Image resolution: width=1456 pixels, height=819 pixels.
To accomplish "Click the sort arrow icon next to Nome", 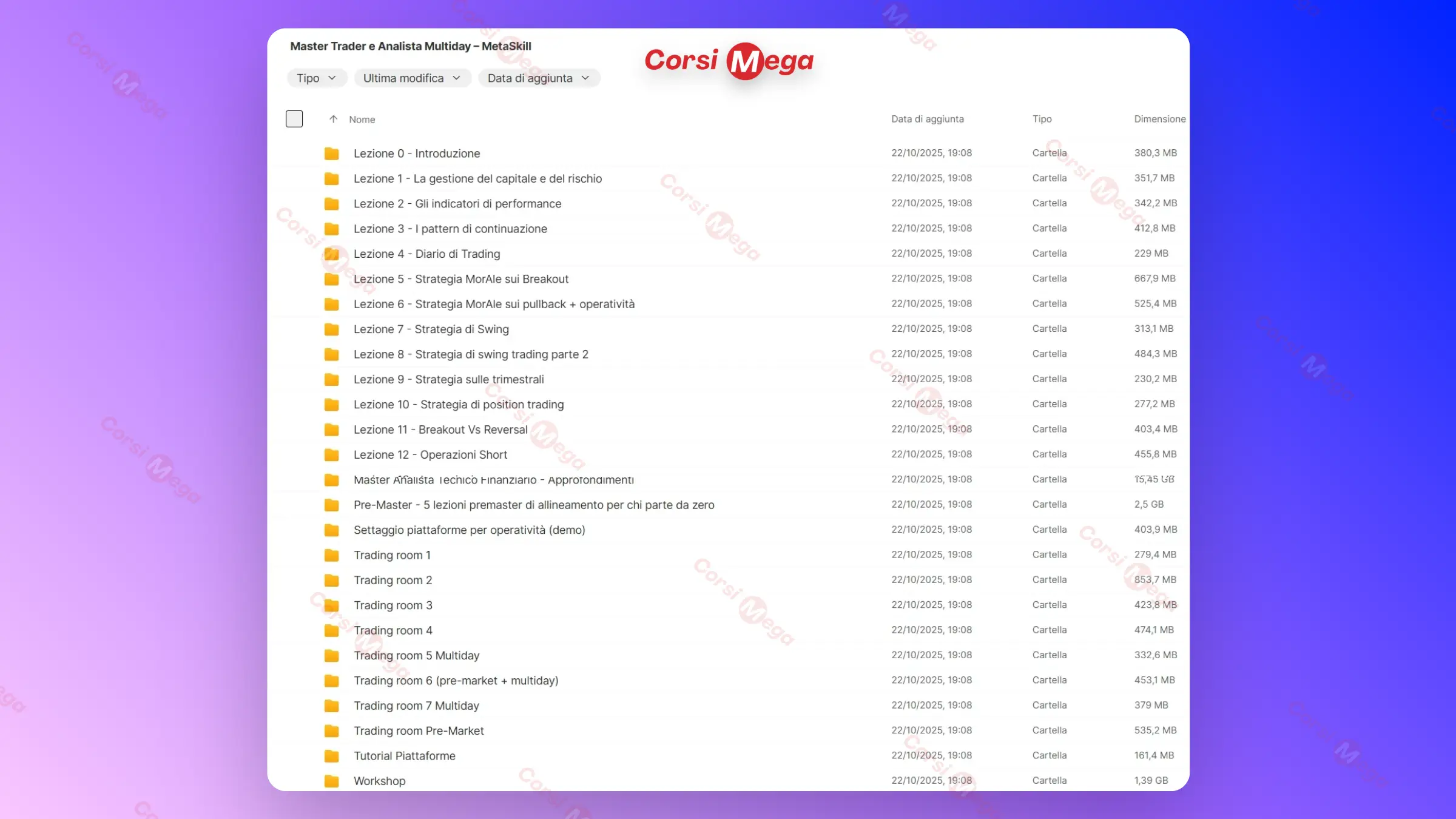I will tap(333, 120).
